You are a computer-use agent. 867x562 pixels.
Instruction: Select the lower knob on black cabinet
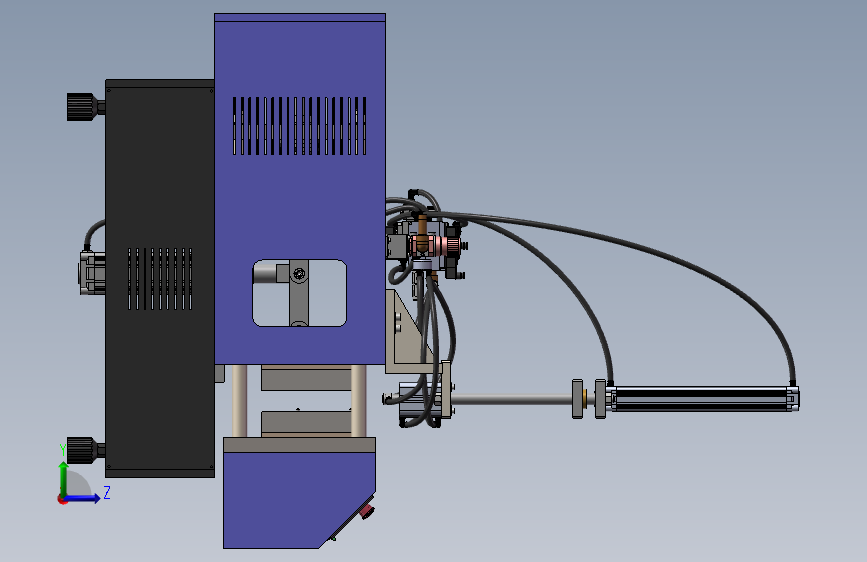(85, 450)
